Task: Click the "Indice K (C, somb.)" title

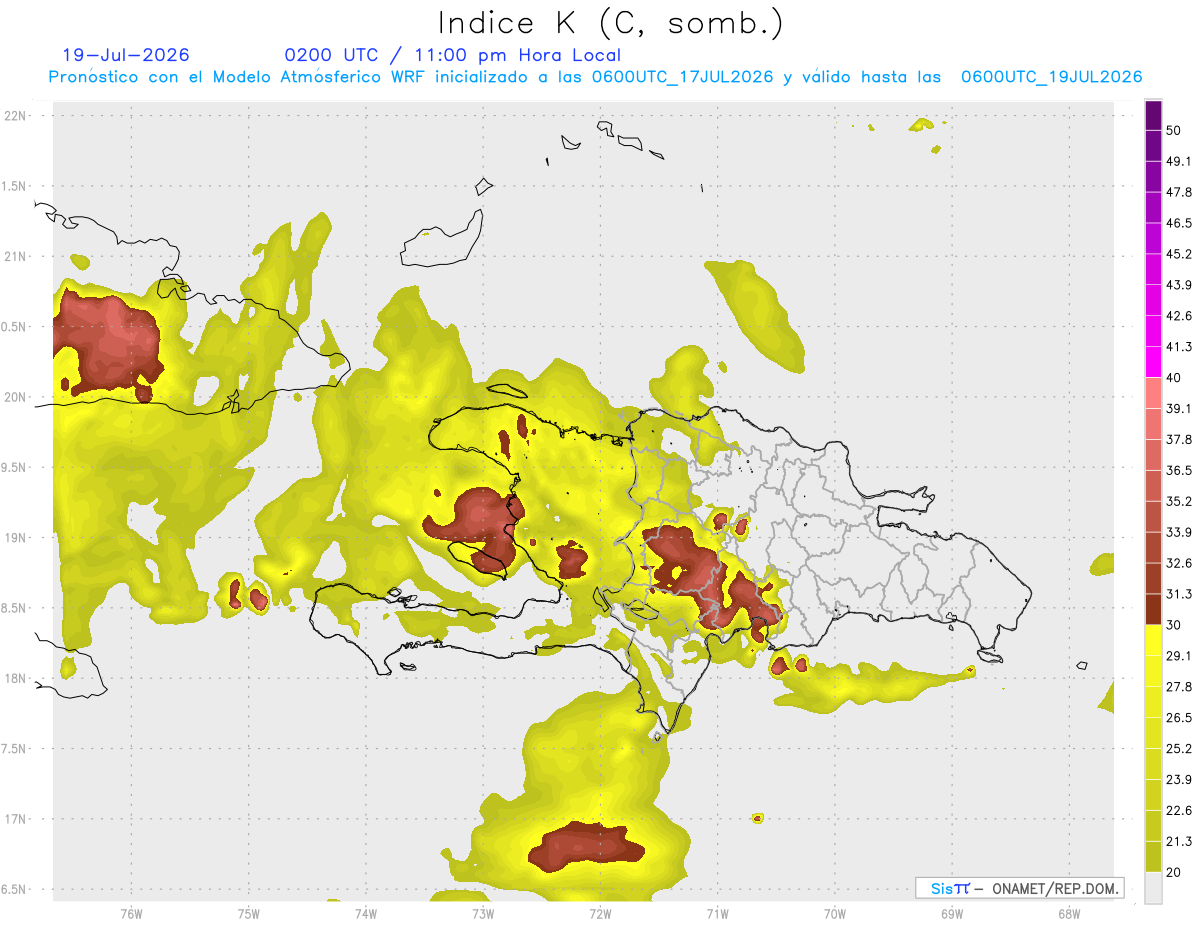Action: pyautogui.click(x=610, y=23)
